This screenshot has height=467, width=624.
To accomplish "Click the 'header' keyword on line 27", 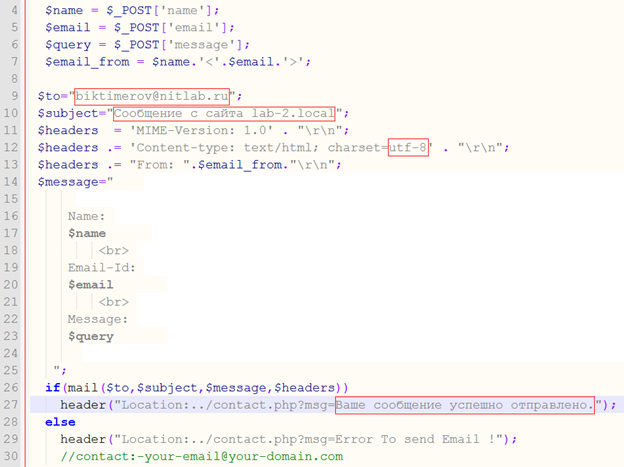I will pyautogui.click(x=83, y=405).
